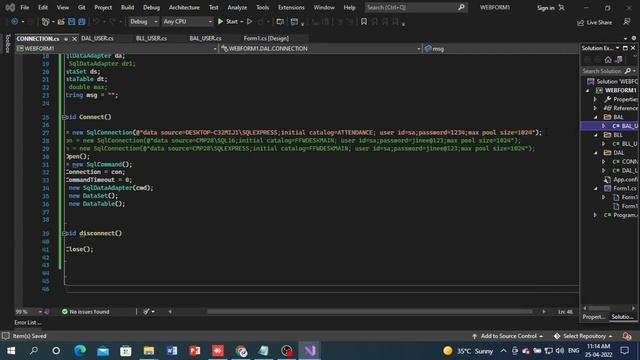Open Visual Studio from the taskbar
Image resolution: width=640 pixels, height=360 pixels.
point(309,351)
